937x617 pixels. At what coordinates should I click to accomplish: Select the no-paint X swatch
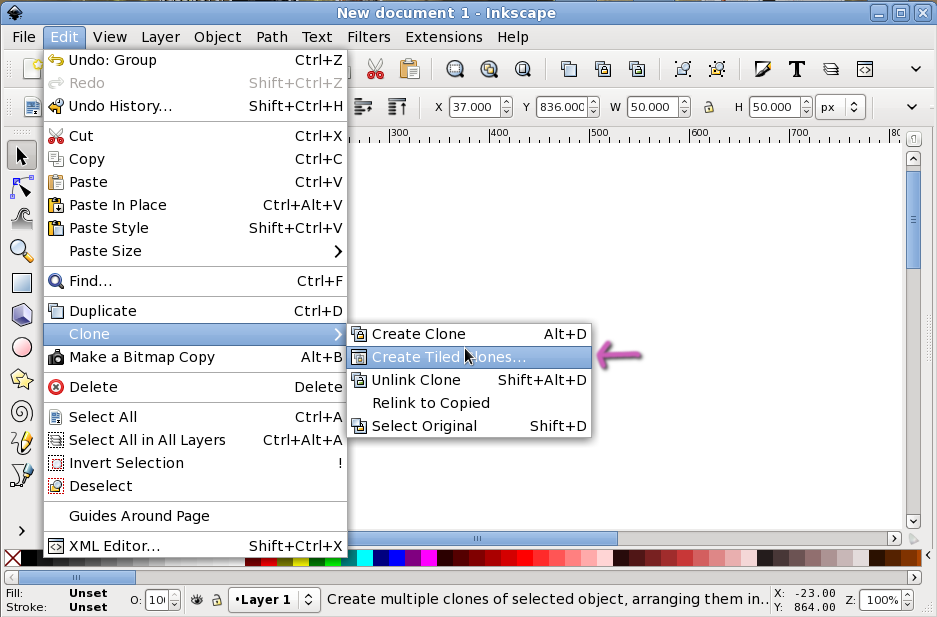coord(13,558)
